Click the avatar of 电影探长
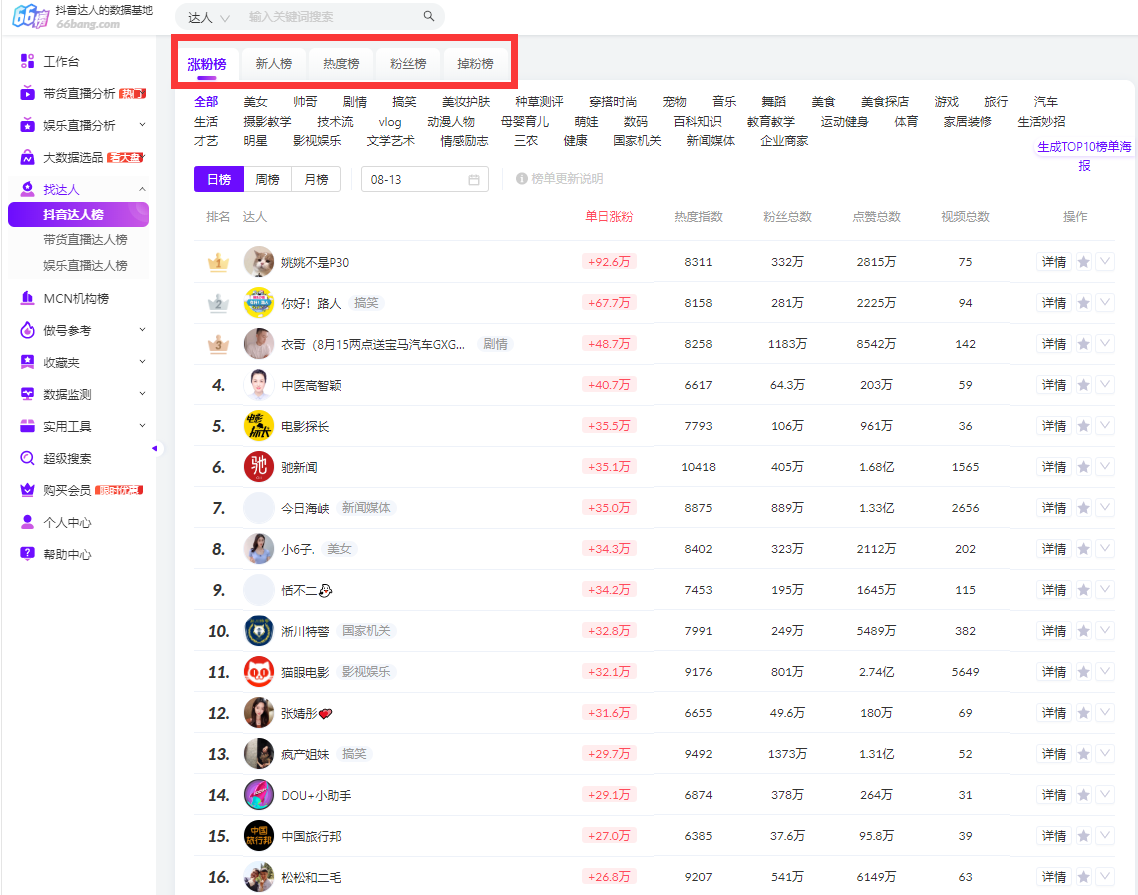 pyautogui.click(x=258, y=426)
